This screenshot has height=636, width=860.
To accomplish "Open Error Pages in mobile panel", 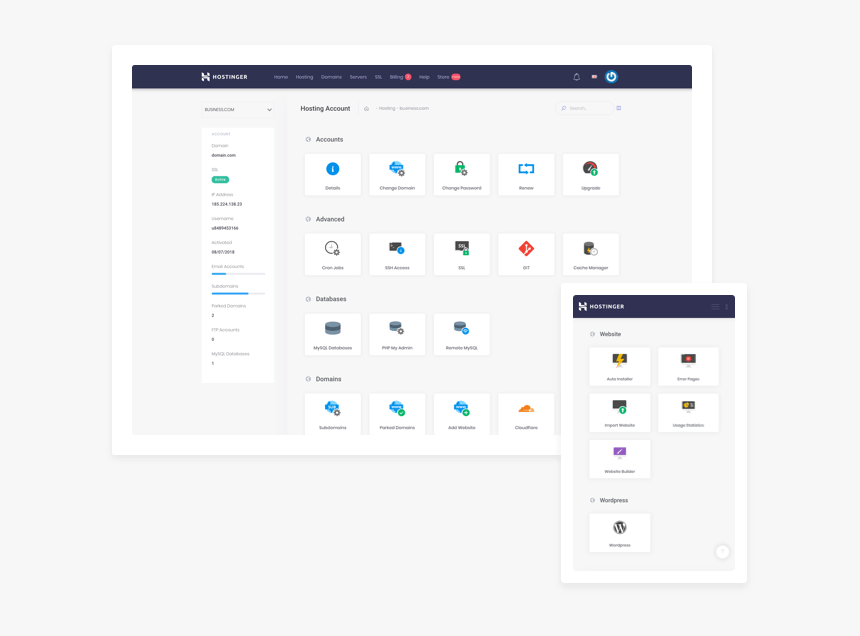I will pyautogui.click(x=688, y=366).
